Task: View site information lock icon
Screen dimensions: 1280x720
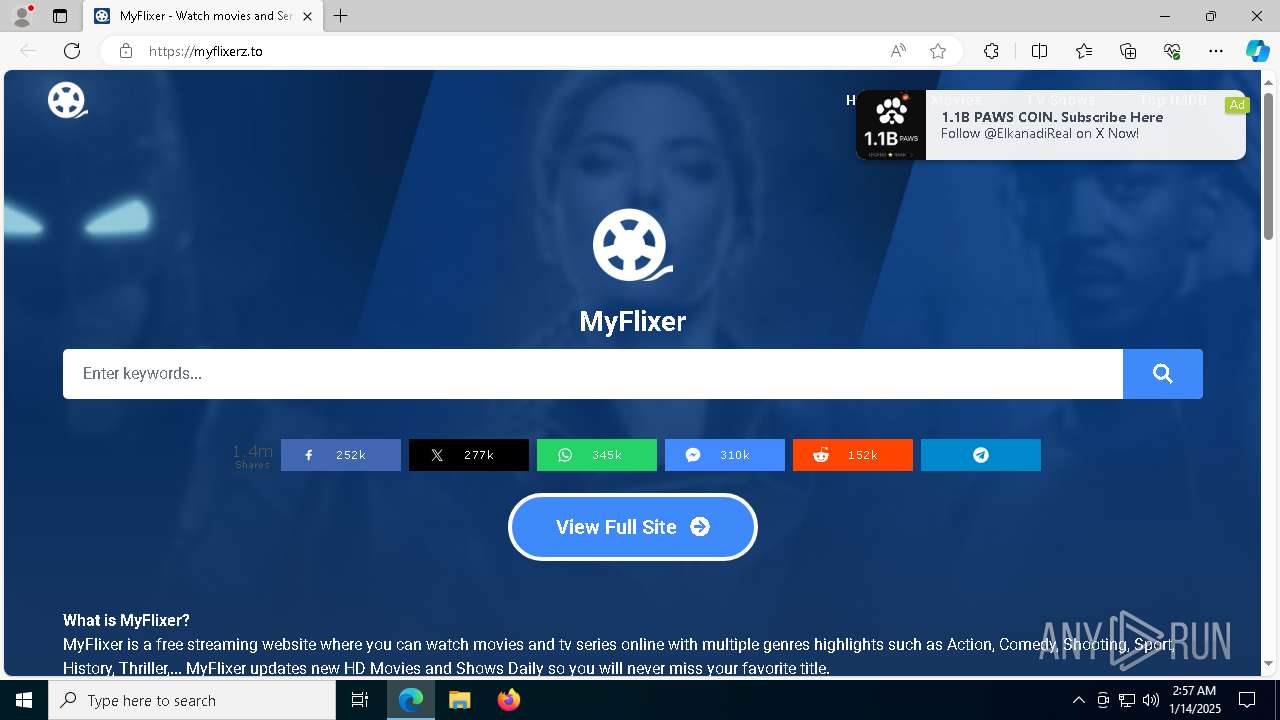Action: point(125,51)
